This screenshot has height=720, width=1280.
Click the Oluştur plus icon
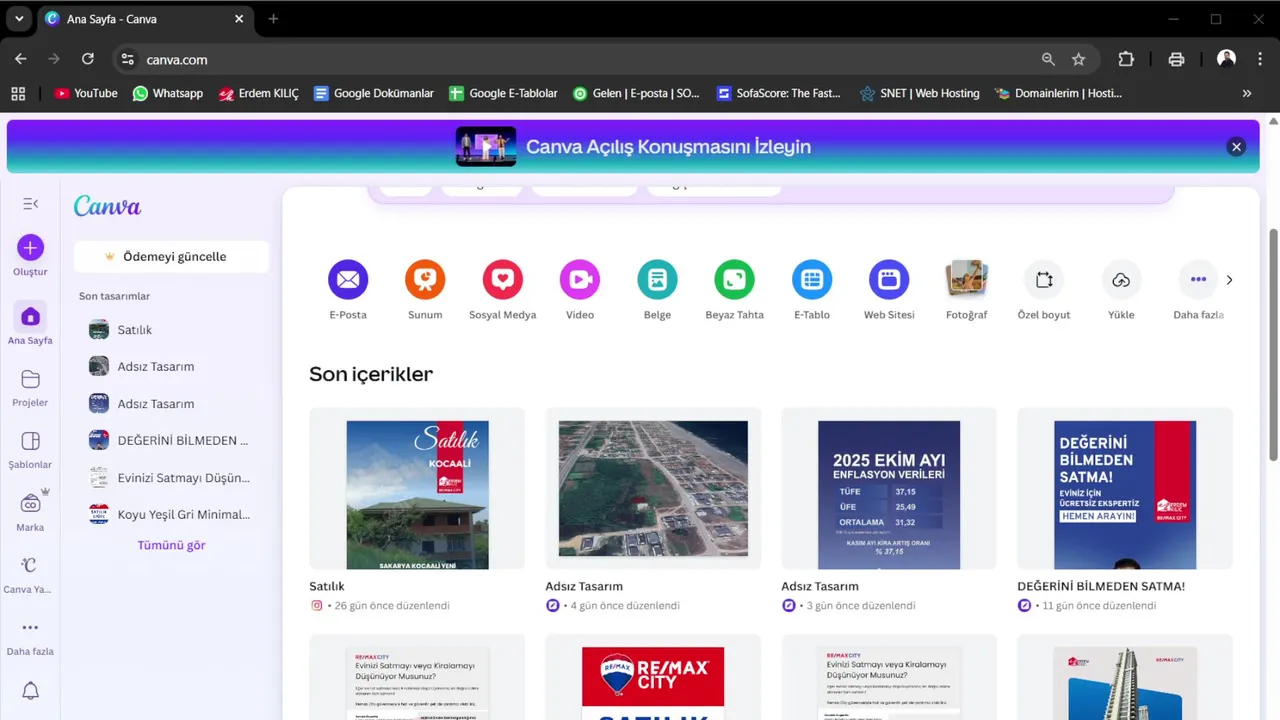point(30,247)
